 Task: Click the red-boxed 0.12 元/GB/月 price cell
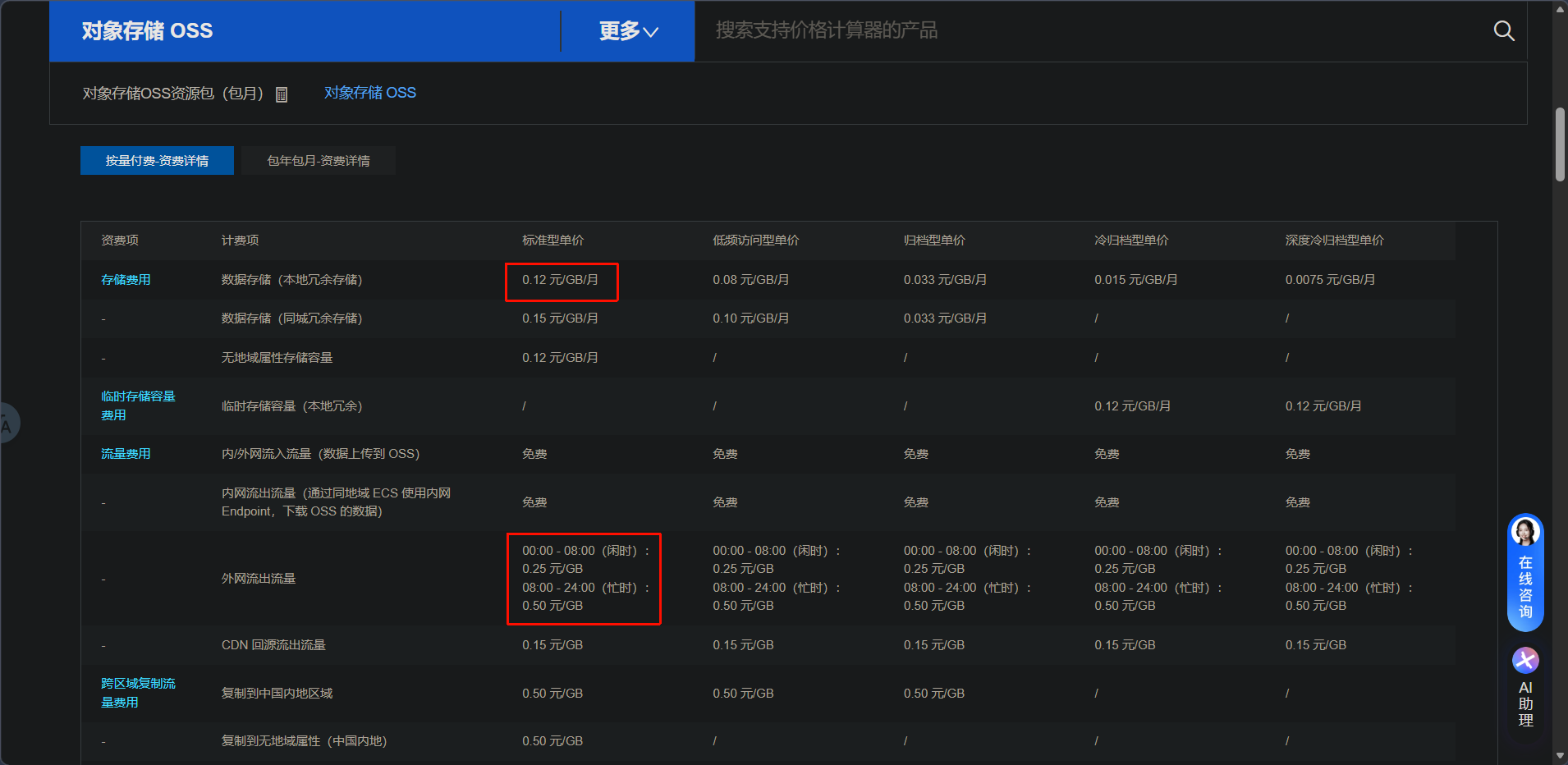(561, 281)
